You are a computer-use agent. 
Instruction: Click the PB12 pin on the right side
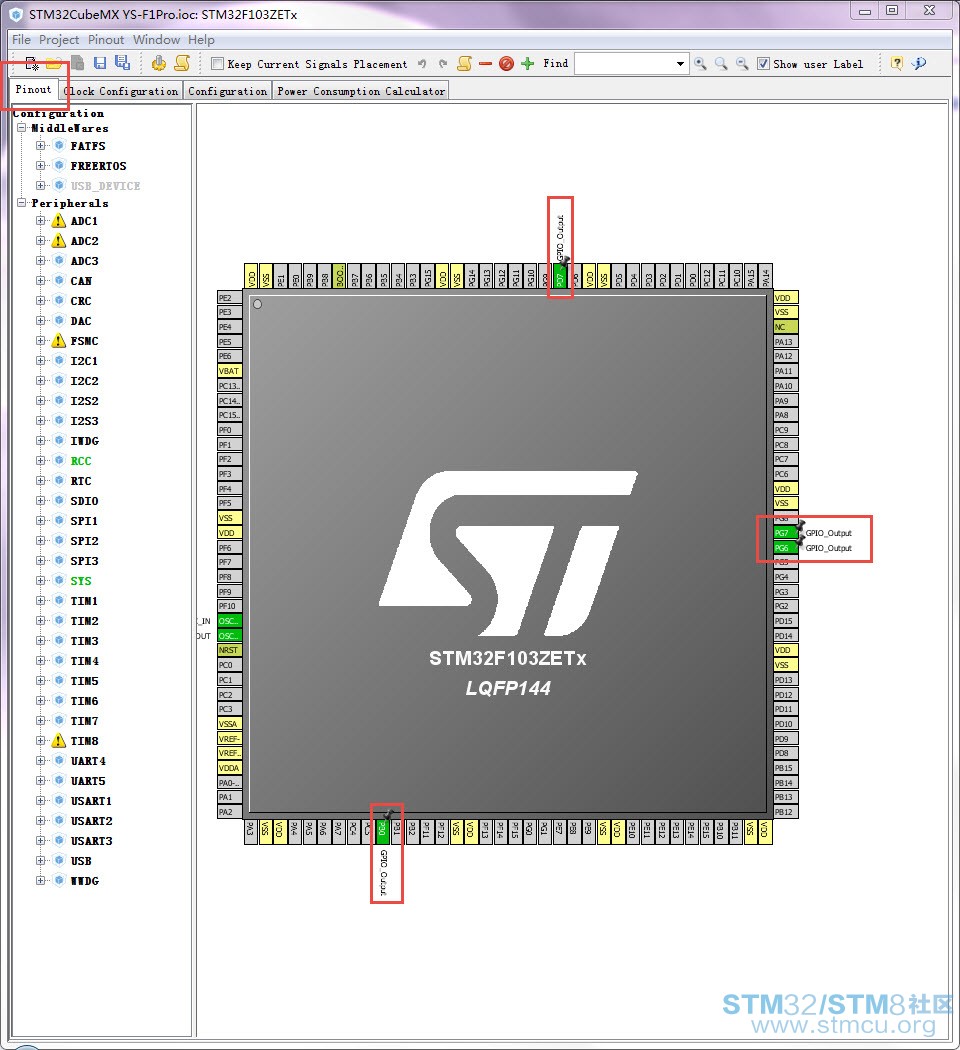[785, 812]
